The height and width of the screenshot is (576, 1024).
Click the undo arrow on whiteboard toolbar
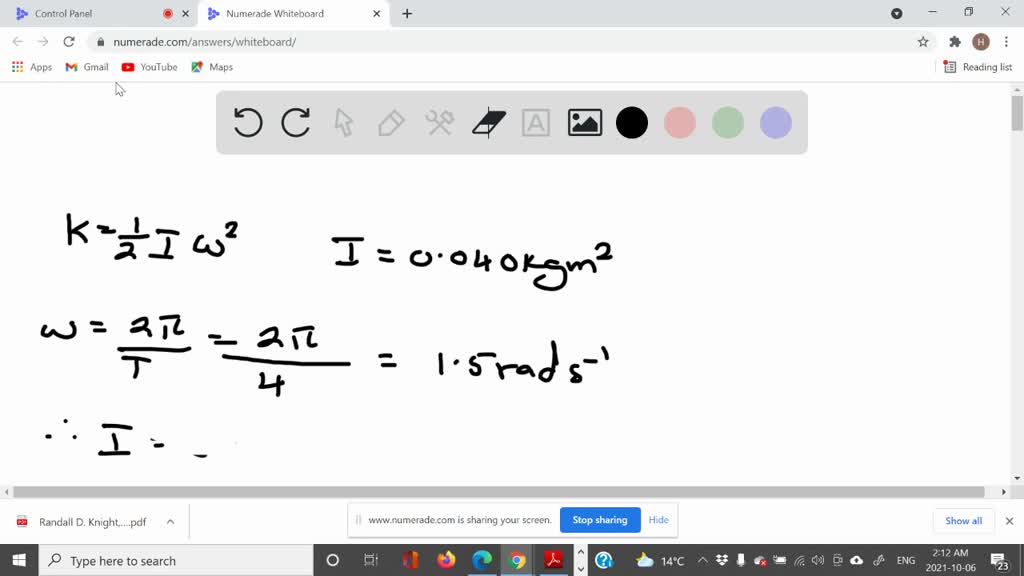tap(248, 123)
